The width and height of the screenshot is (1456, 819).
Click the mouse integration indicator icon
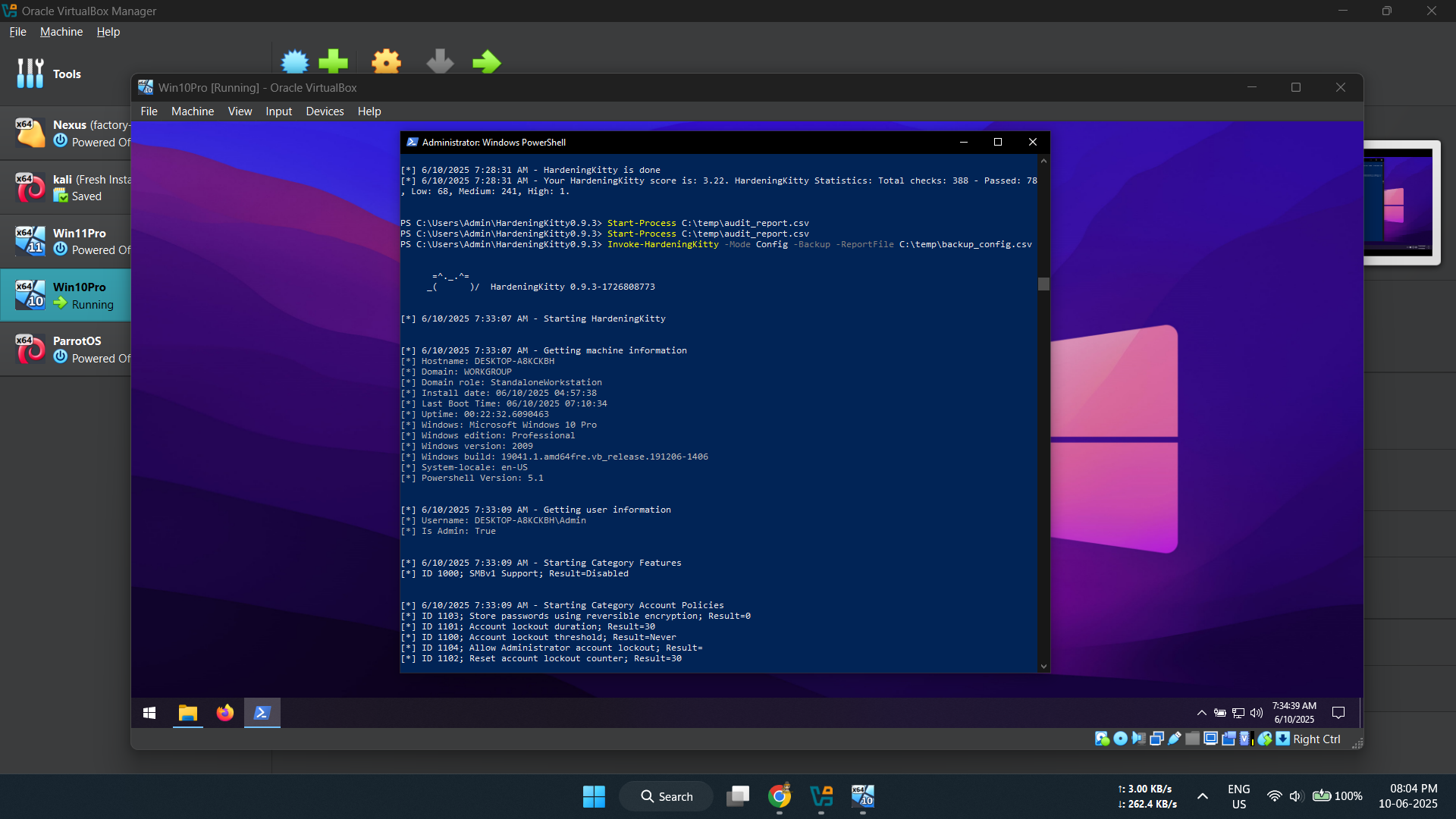pos(1264,739)
